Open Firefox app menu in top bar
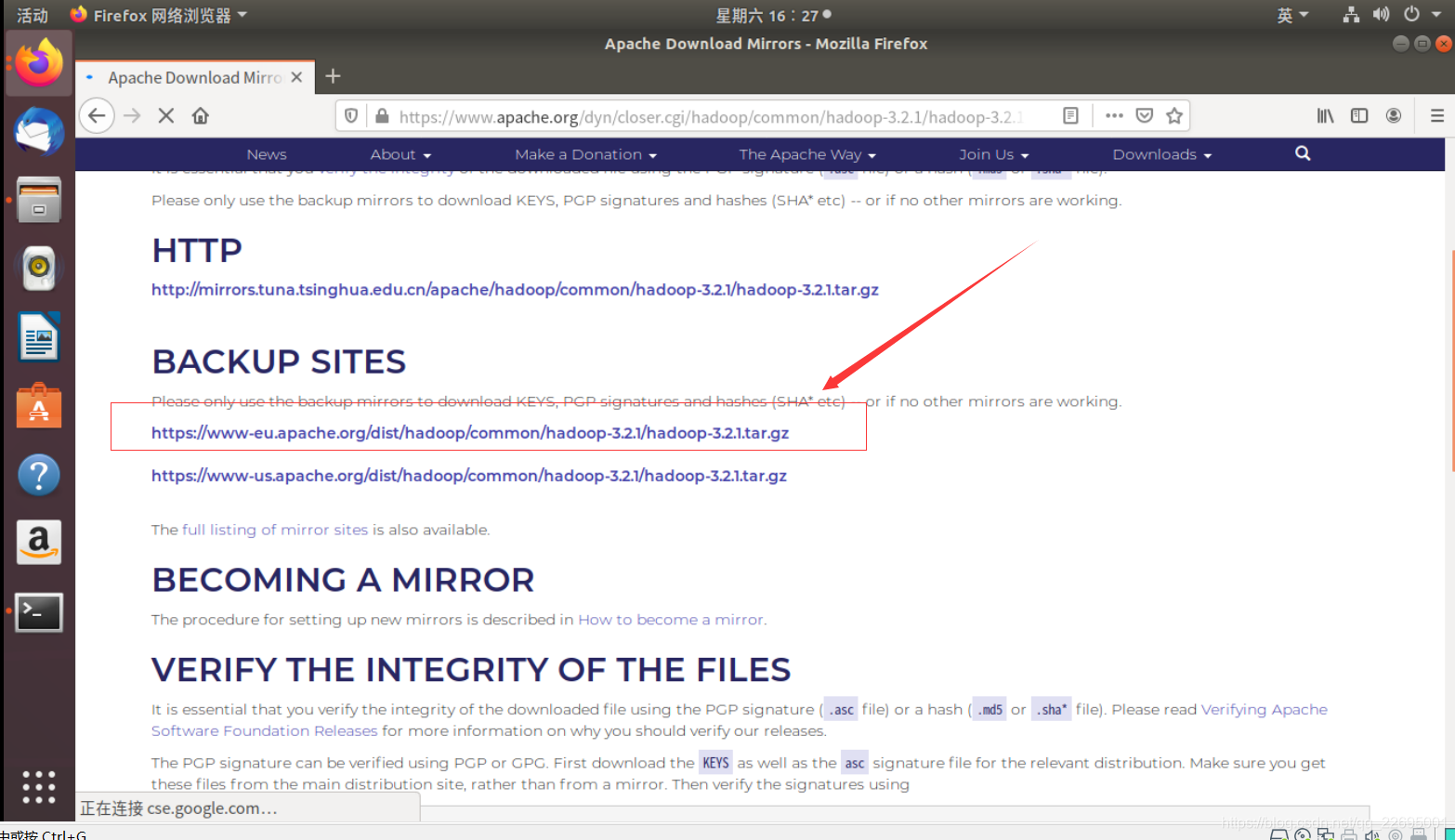Viewport: 1455px width, 840px height. tap(159, 15)
